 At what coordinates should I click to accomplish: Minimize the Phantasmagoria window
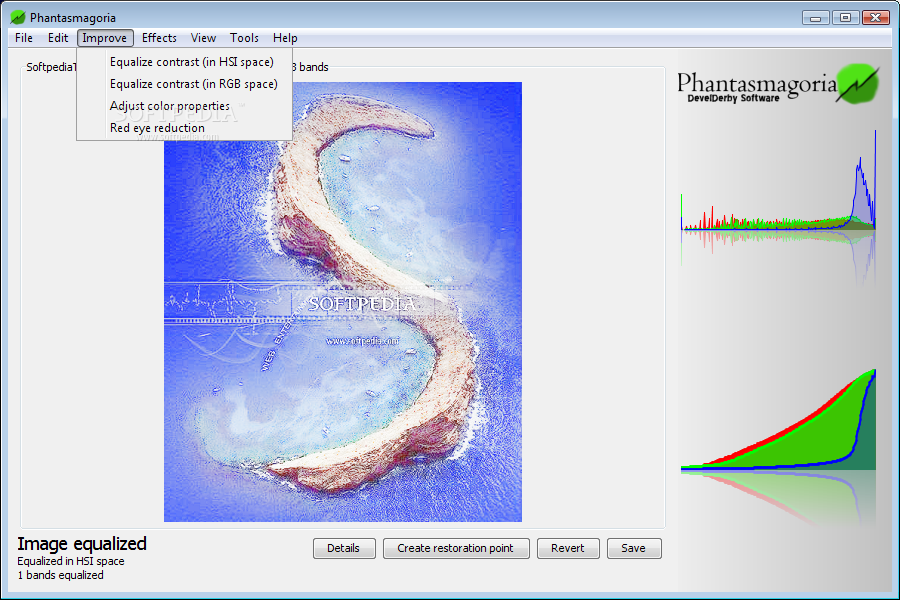tap(815, 18)
